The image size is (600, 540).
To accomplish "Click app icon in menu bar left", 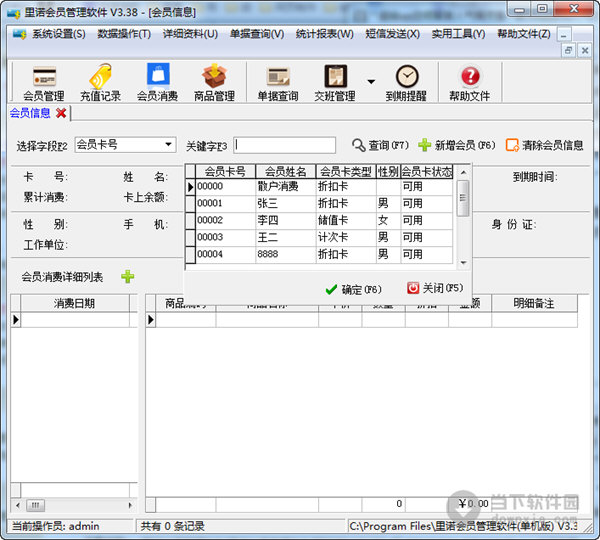I will tap(19, 34).
